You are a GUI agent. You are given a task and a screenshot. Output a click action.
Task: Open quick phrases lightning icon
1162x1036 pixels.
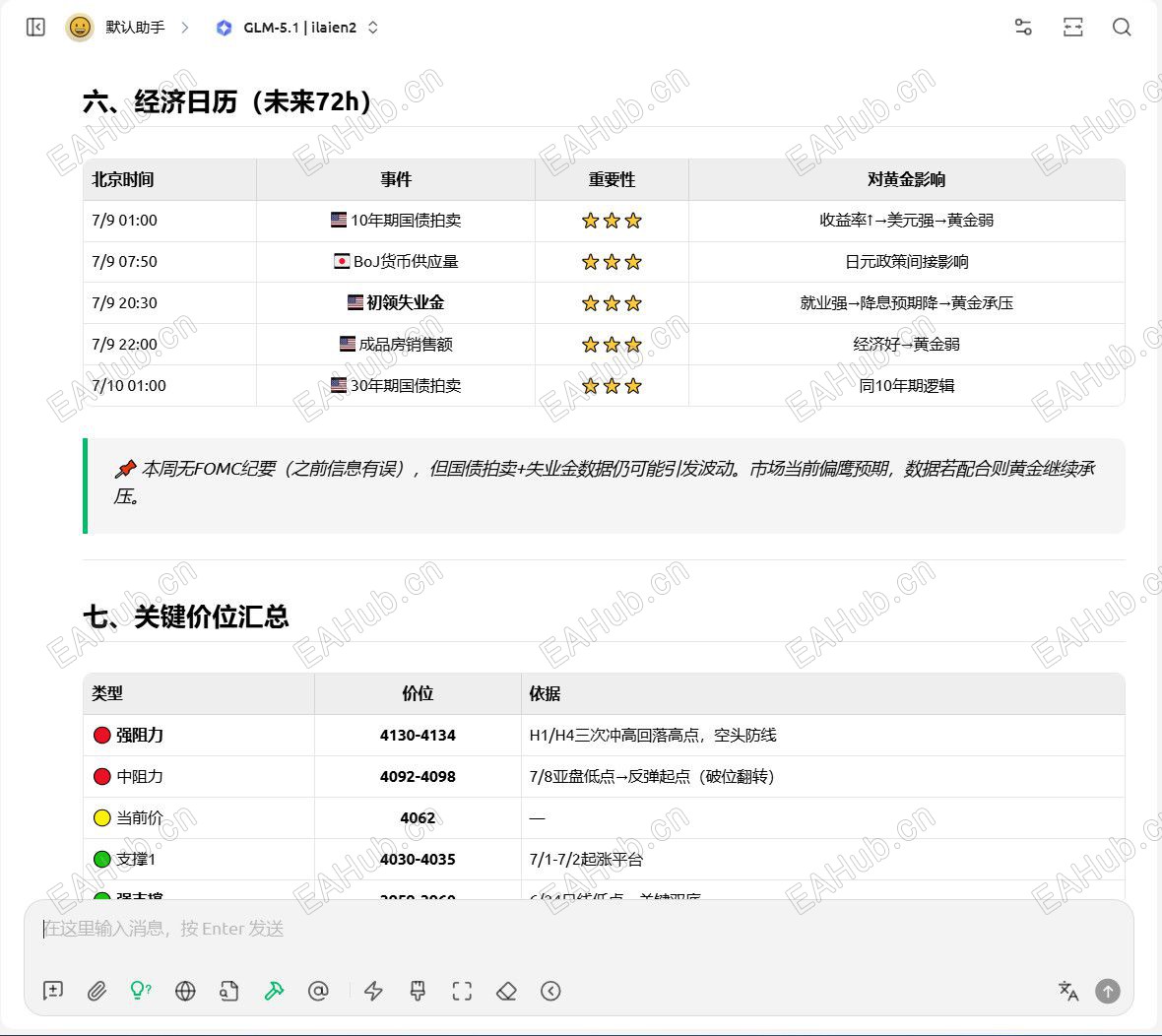[373, 991]
